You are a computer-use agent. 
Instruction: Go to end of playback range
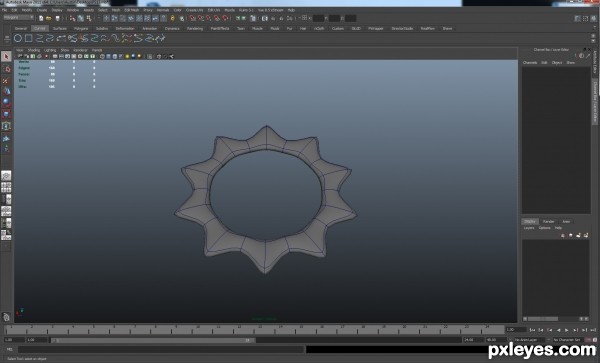coord(593,330)
